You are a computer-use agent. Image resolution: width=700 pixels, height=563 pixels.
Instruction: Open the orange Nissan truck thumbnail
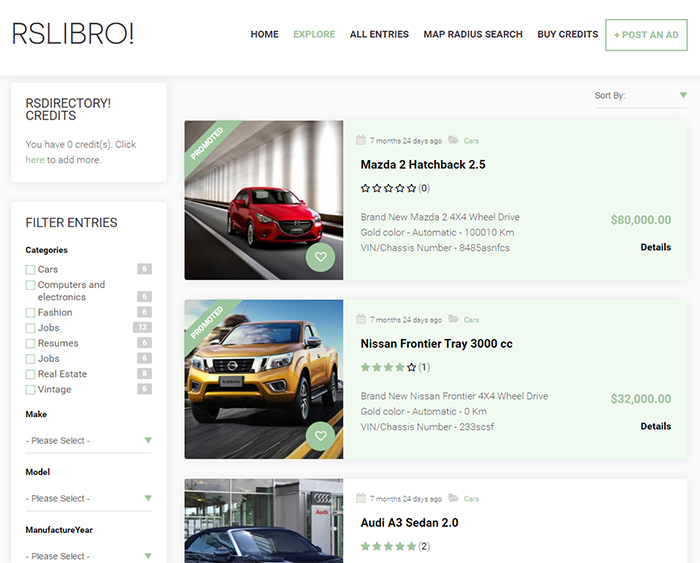pos(264,379)
